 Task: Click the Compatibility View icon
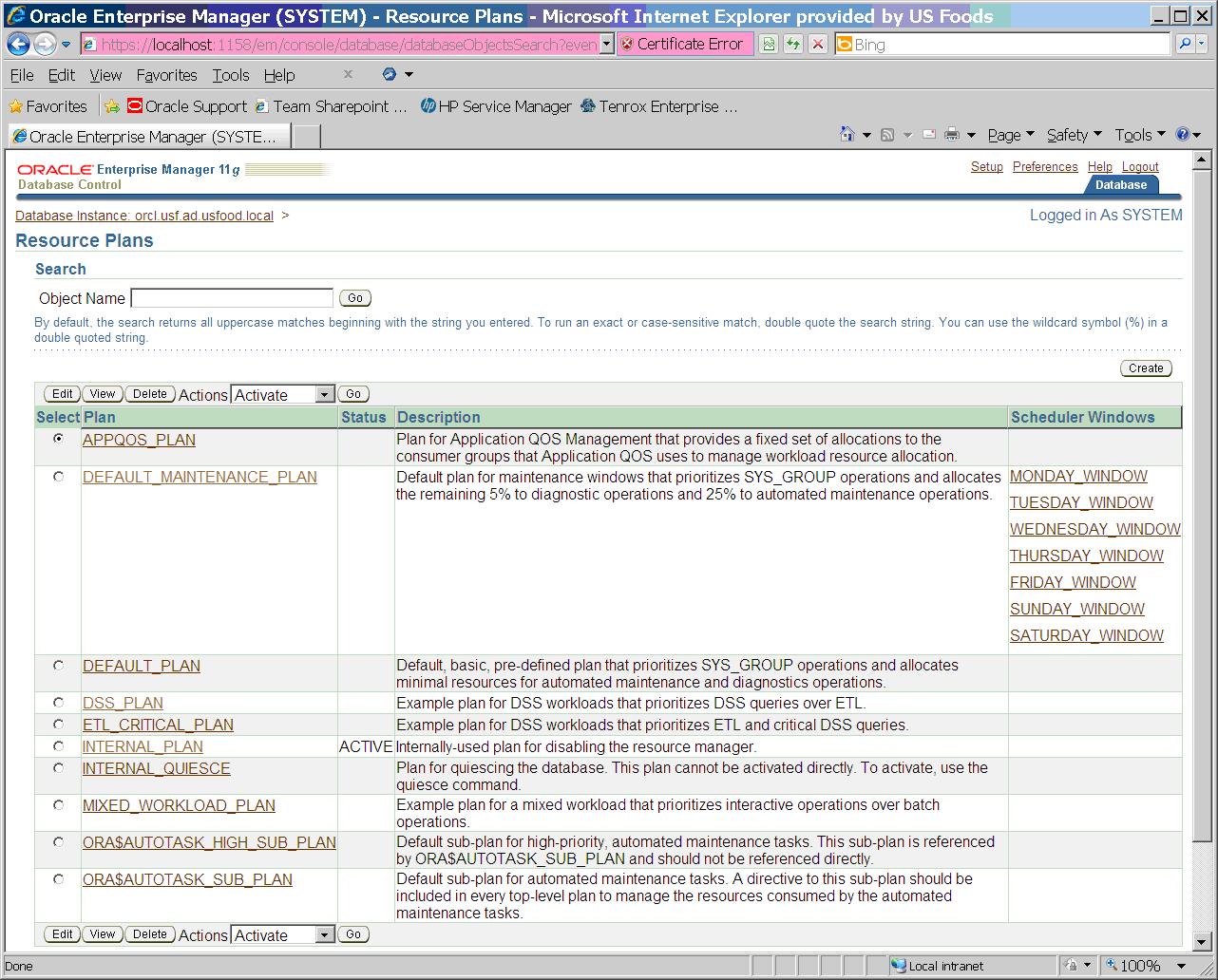pos(769,45)
